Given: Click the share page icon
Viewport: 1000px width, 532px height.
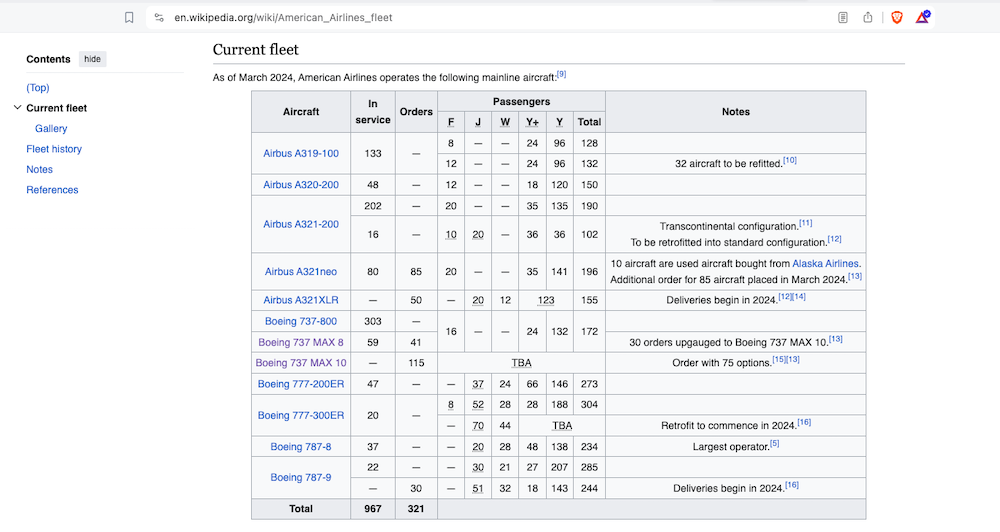Looking at the screenshot, I should click(x=867, y=18).
